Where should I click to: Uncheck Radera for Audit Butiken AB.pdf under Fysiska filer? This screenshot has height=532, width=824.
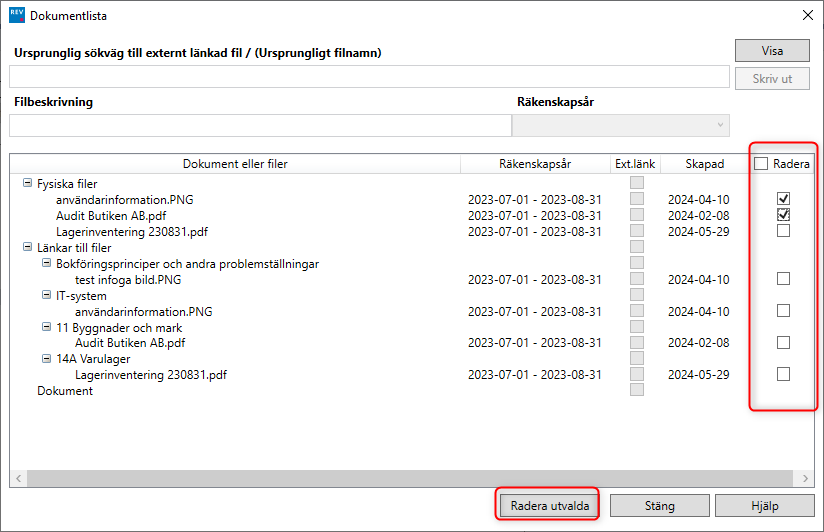click(783, 214)
